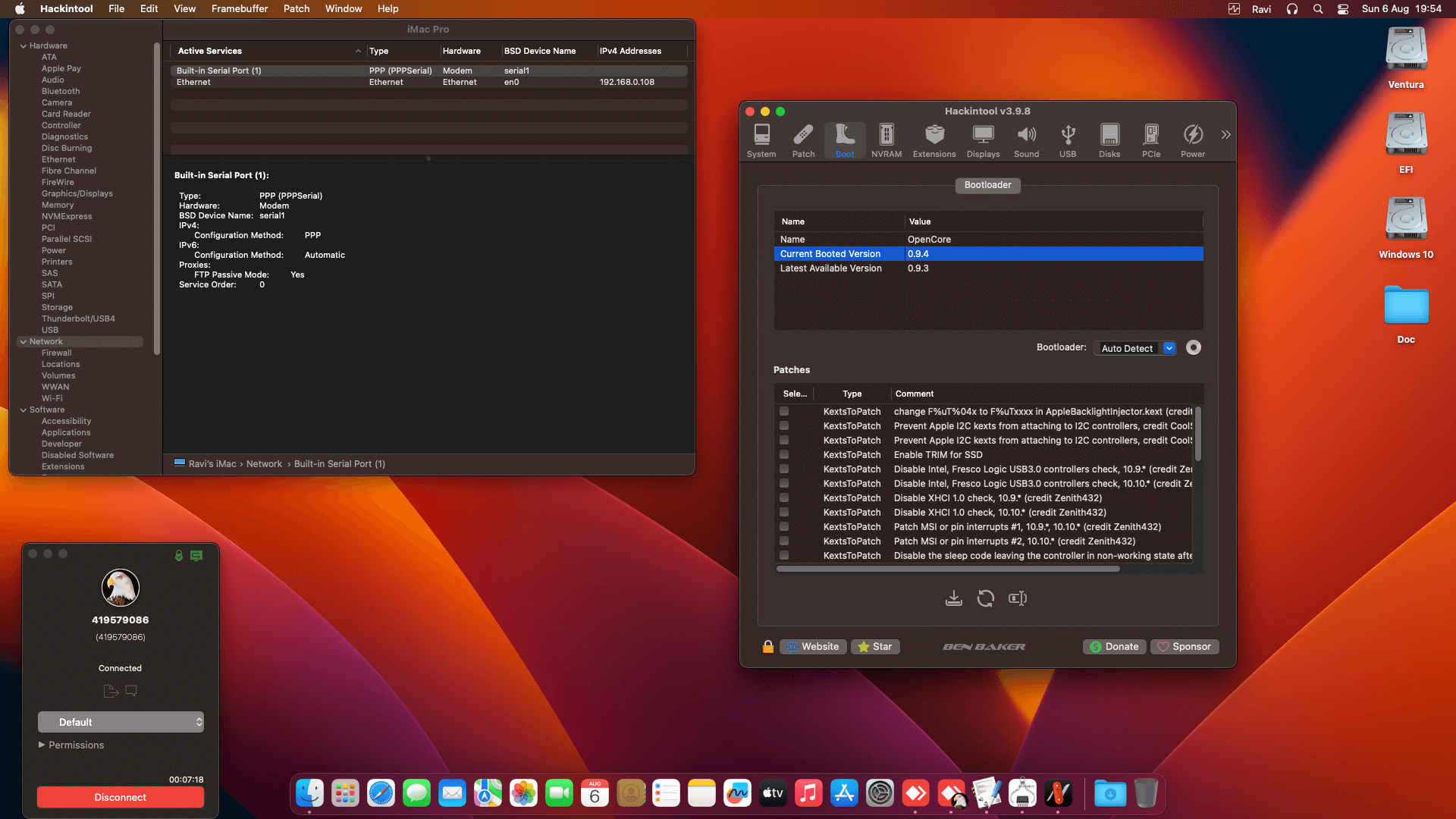
Task: Open file transfer icon in remote session panel
Action: [x=111, y=691]
